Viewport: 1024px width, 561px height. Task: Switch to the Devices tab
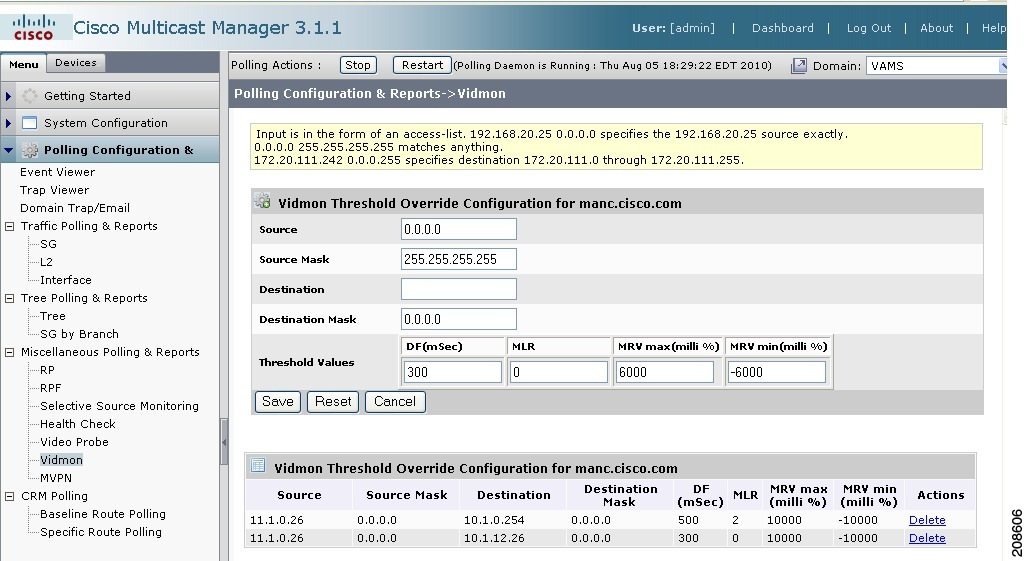pos(76,63)
